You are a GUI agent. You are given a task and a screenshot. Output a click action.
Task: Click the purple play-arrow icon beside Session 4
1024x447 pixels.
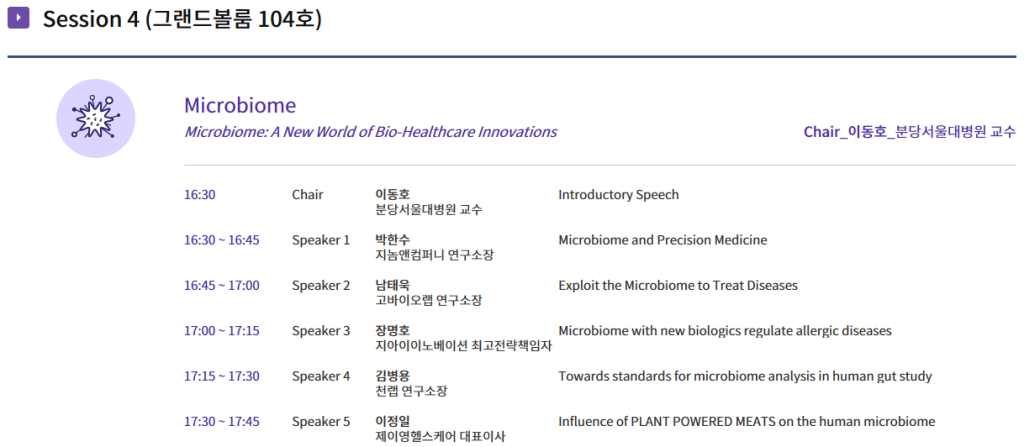18,18
